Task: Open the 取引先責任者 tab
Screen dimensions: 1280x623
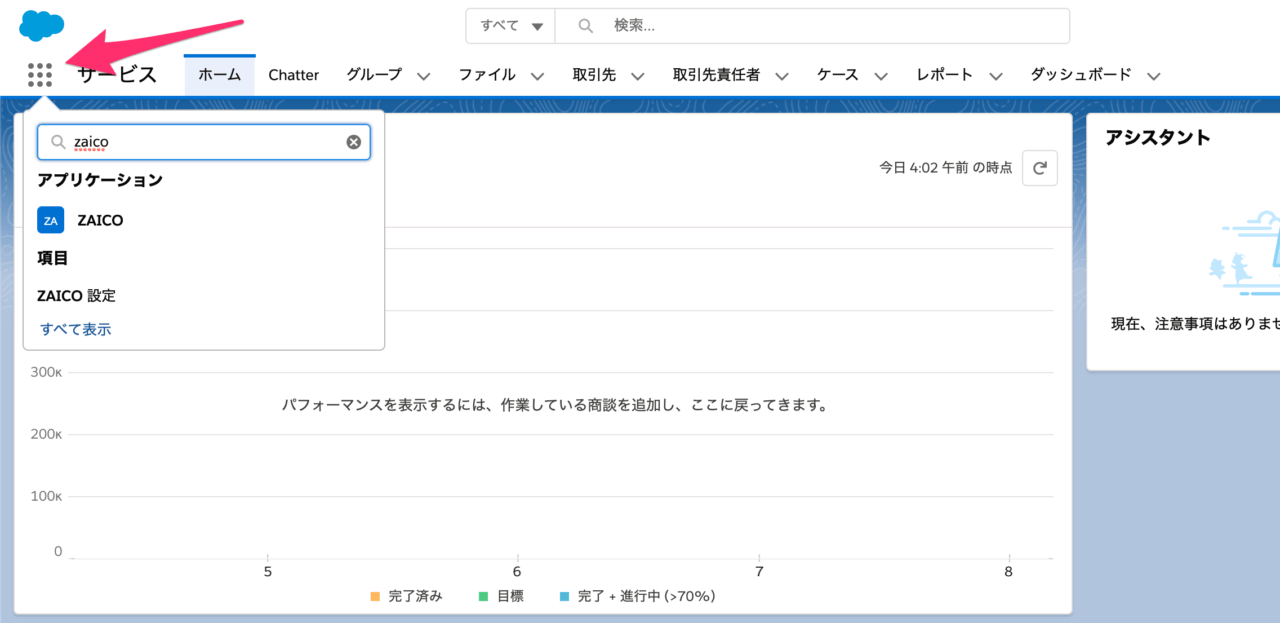Action: coord(716,75)
